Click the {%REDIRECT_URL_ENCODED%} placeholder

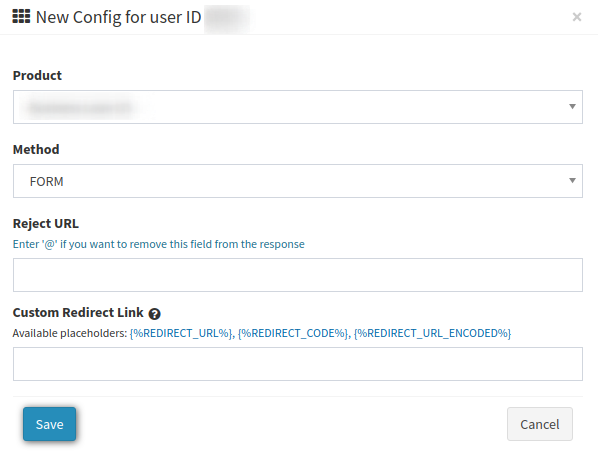tap(432, 333)
